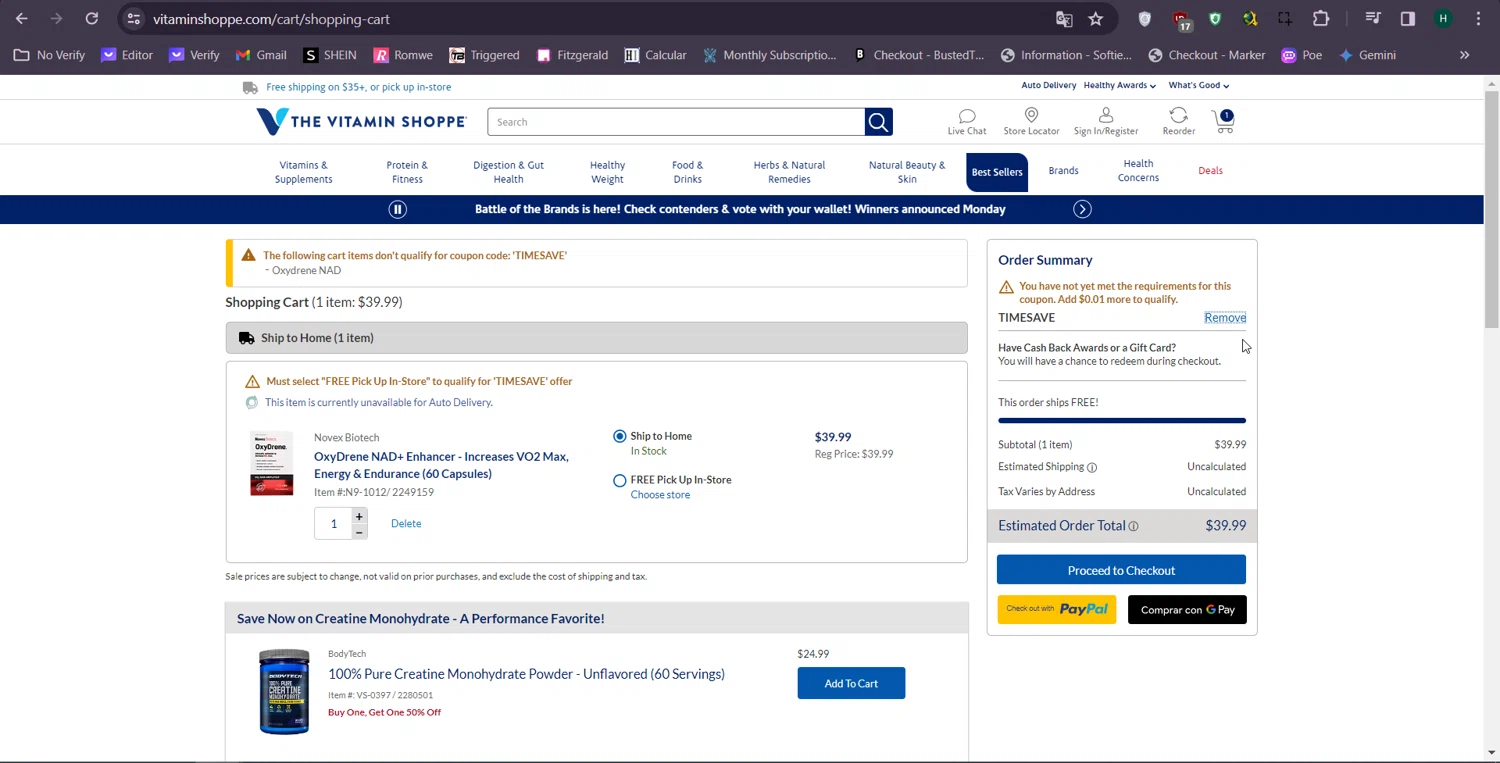Open the 100% Pure Creatine Monohydrate link
The height and width of the screenshot is (763, 1500).
point(526,674)
